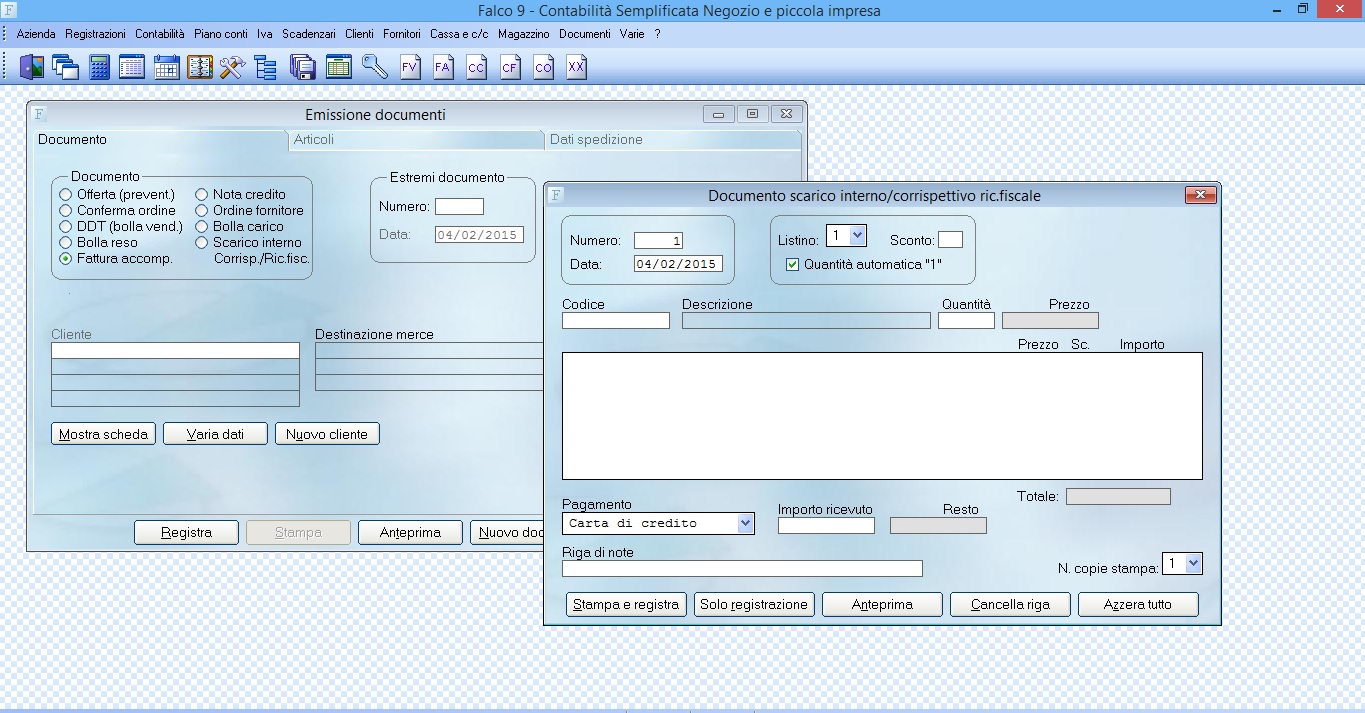1365x713 pixels.
Task: Select the Ordine fornitore radio button
Action: [x=202, y=210]
